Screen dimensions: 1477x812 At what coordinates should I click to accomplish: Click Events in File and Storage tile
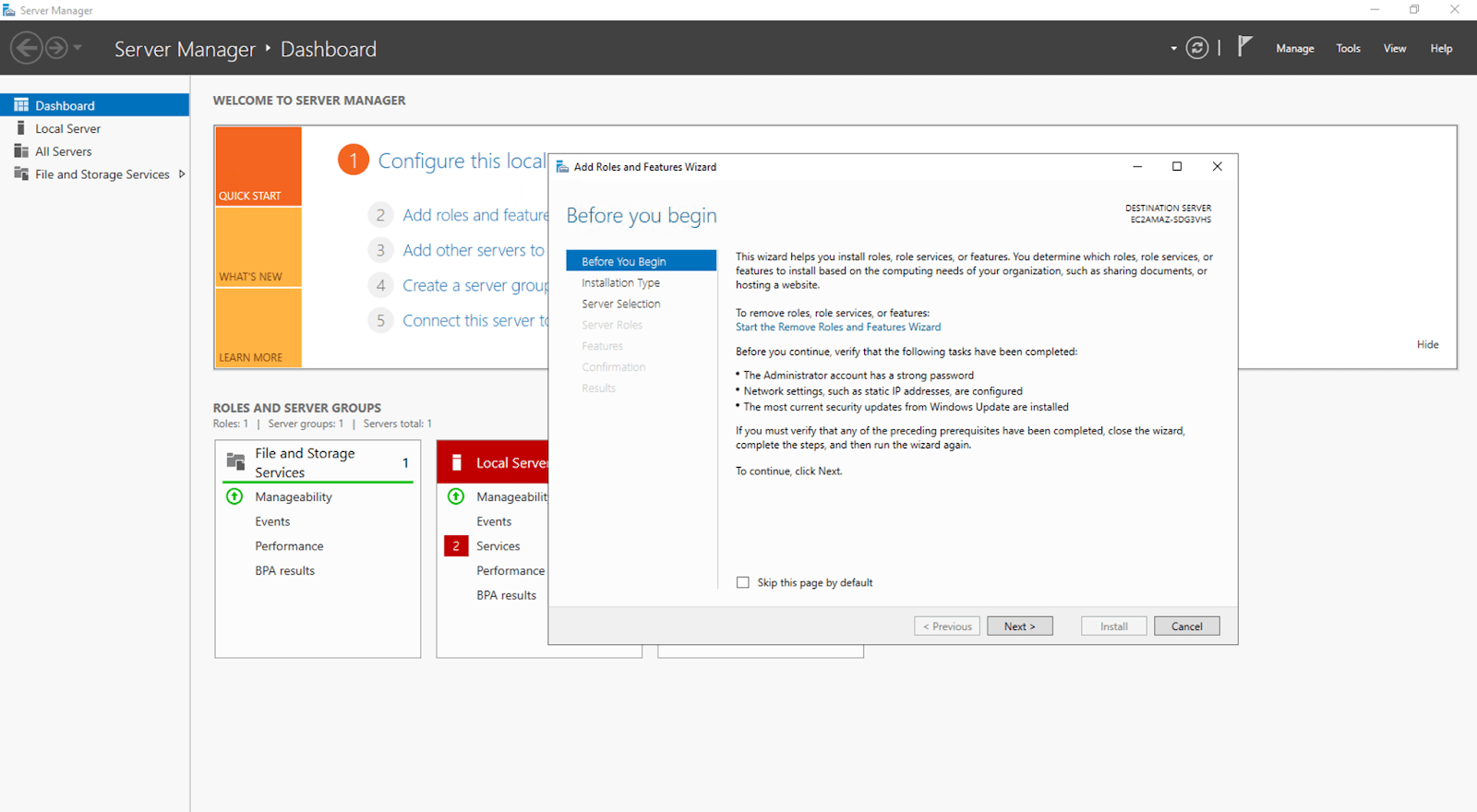[272, 521]
